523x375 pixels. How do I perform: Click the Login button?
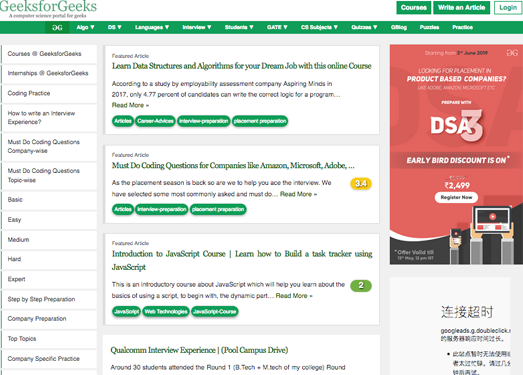pos(508,8)
